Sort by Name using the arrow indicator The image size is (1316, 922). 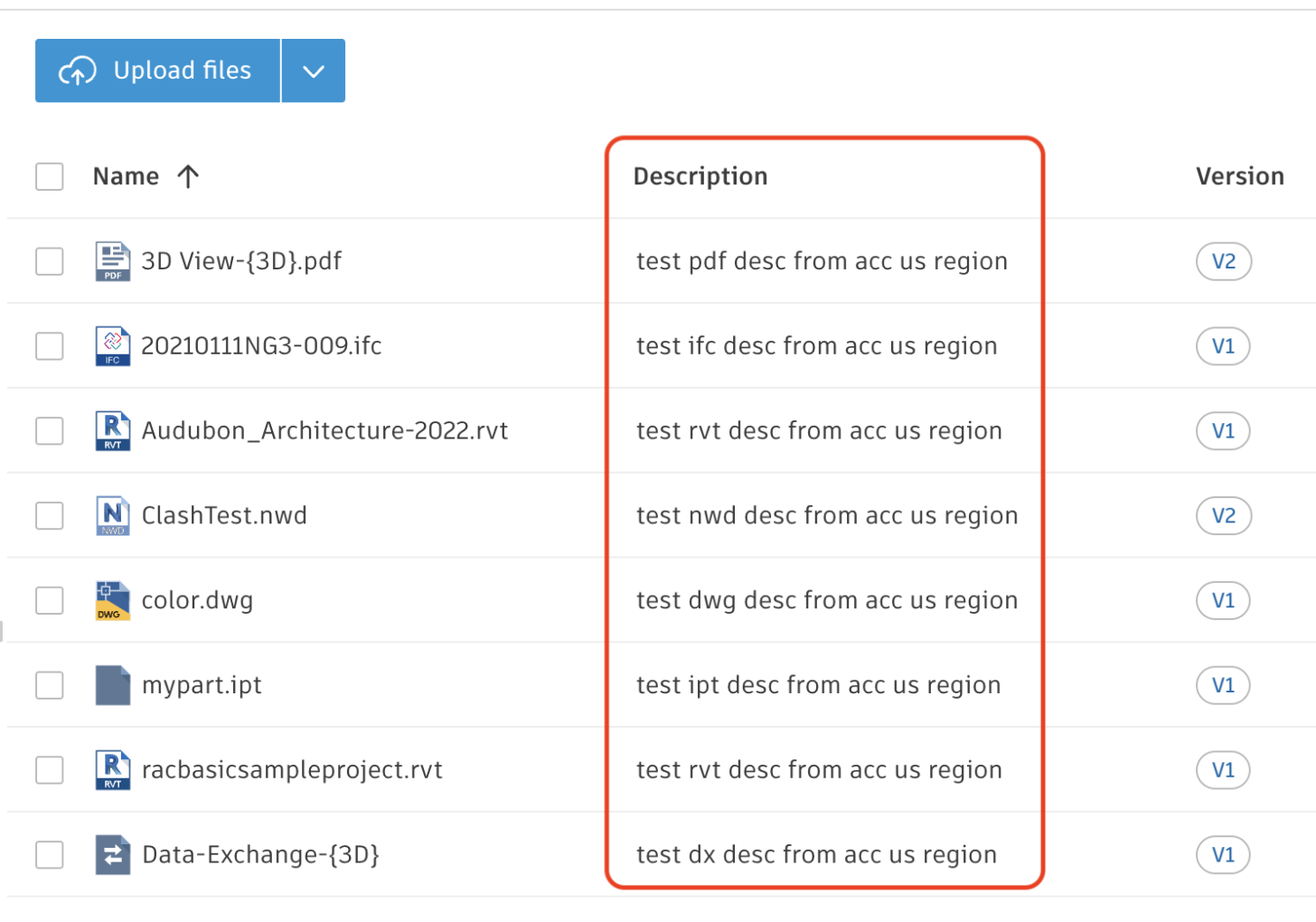coord(188,176)
